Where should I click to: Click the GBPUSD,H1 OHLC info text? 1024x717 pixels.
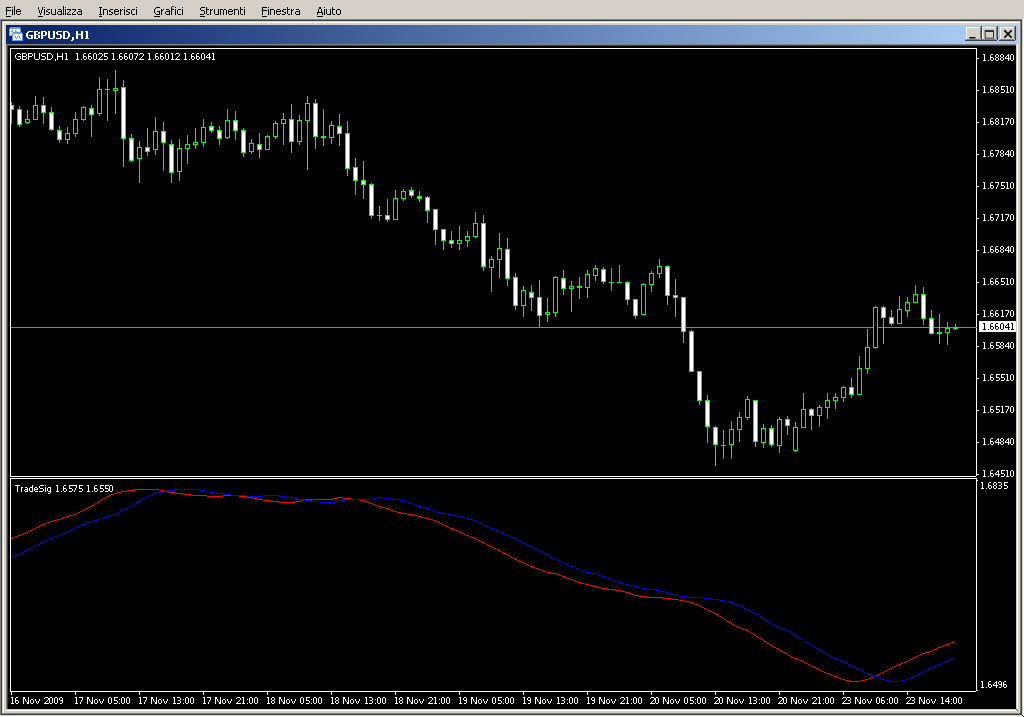coord(115,56)
